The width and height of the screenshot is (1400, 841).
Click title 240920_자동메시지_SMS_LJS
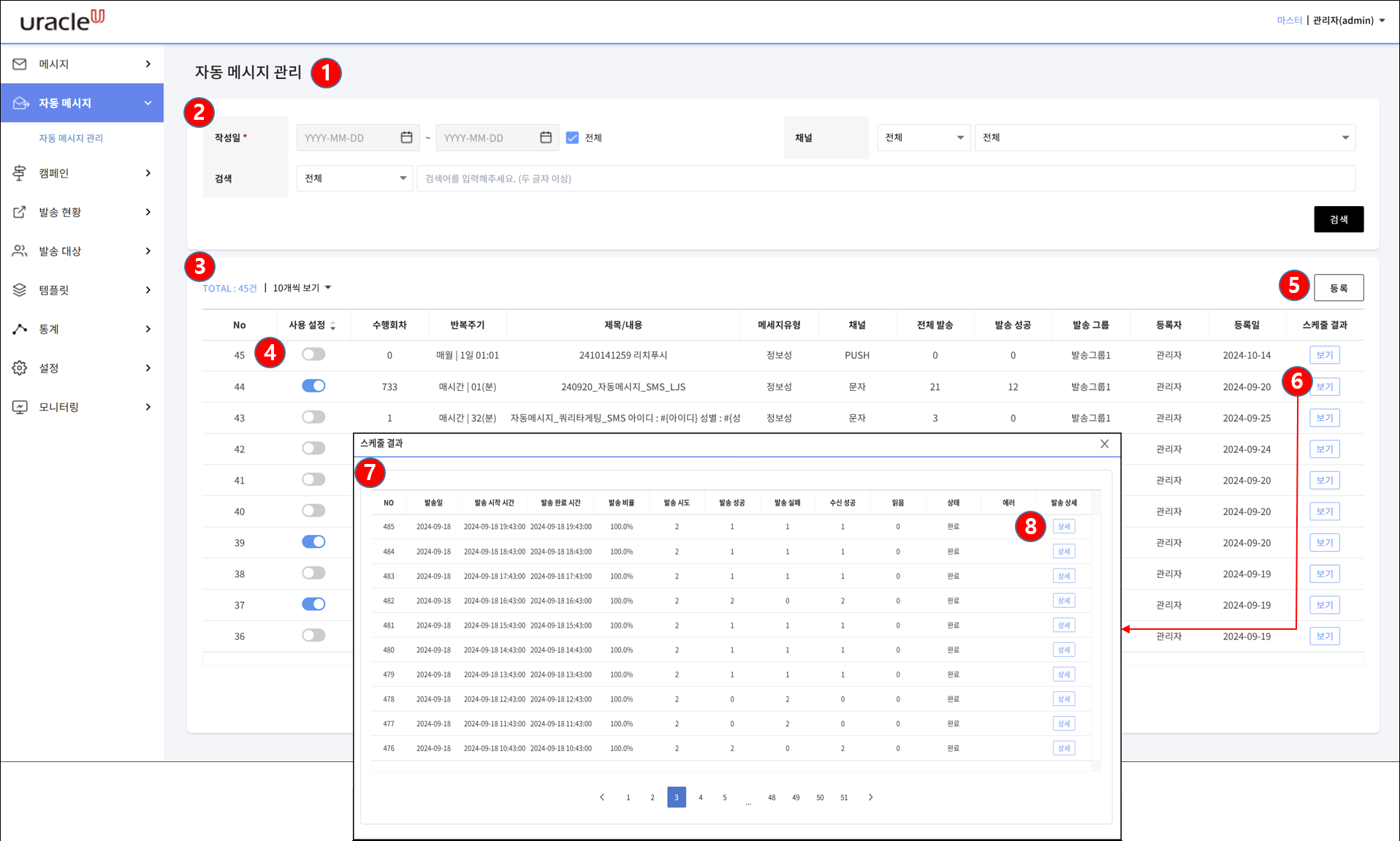623,387
